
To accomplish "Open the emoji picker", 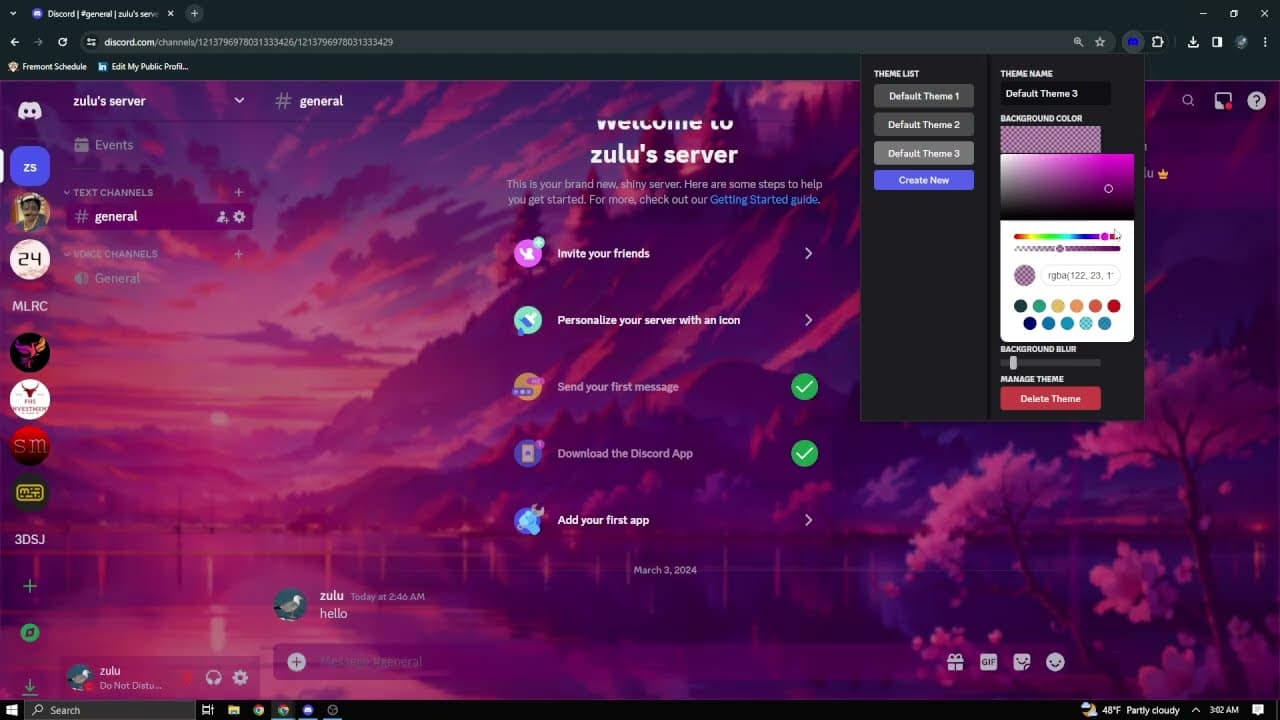I will tap(1055, 662).
